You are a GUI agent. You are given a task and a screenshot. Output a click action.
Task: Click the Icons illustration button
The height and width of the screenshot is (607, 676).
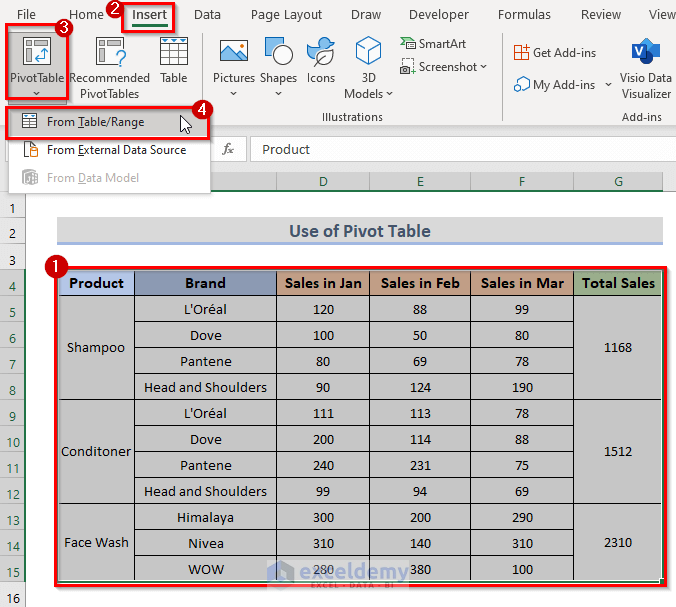(321, 60)
